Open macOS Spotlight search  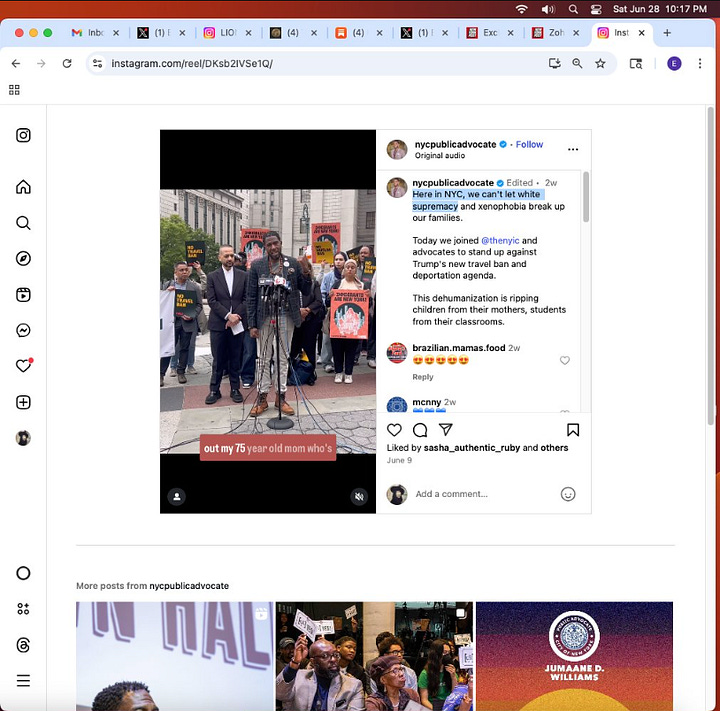[573, 9]
